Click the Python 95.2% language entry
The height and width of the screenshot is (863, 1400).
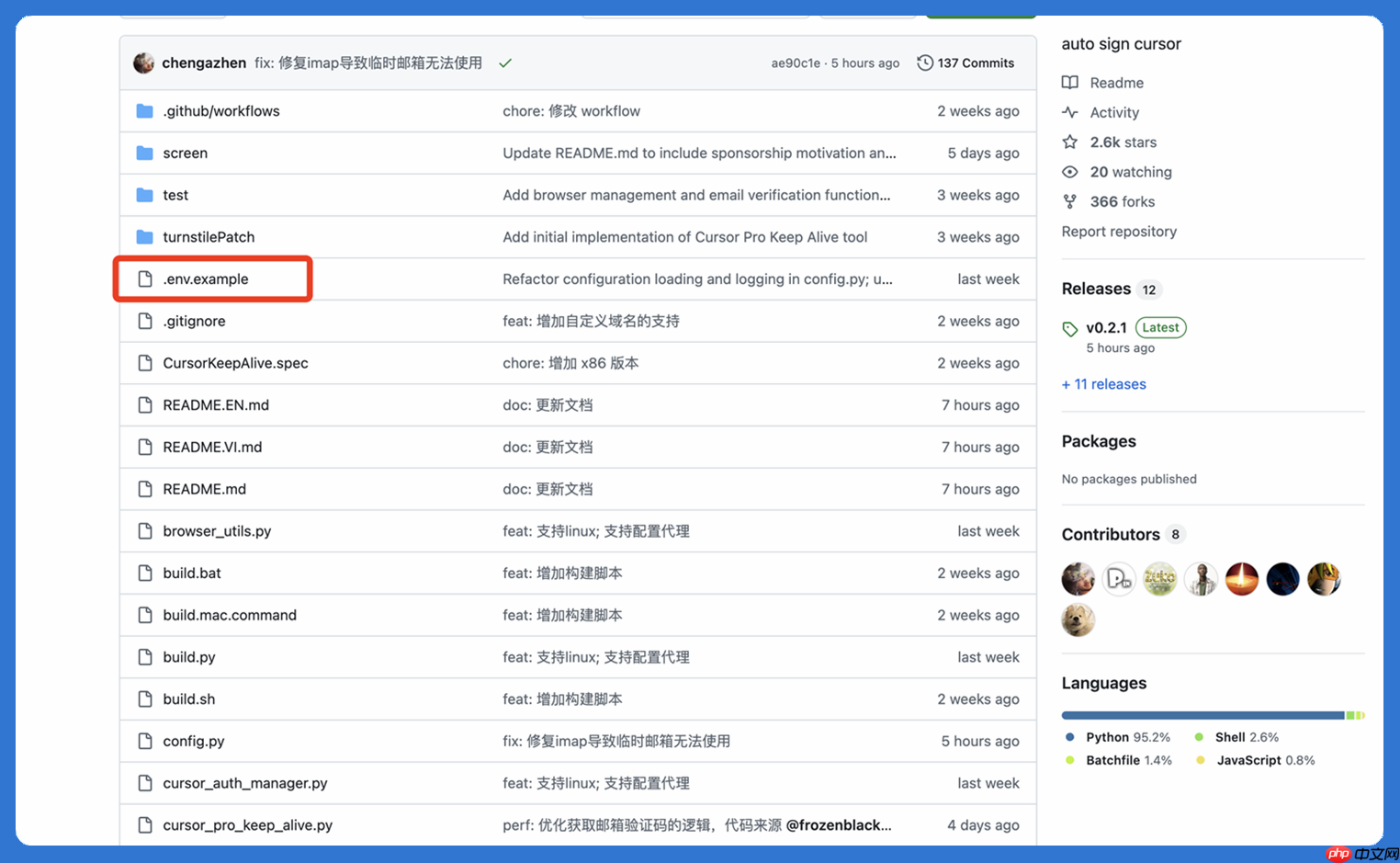tap(1118, 737)
